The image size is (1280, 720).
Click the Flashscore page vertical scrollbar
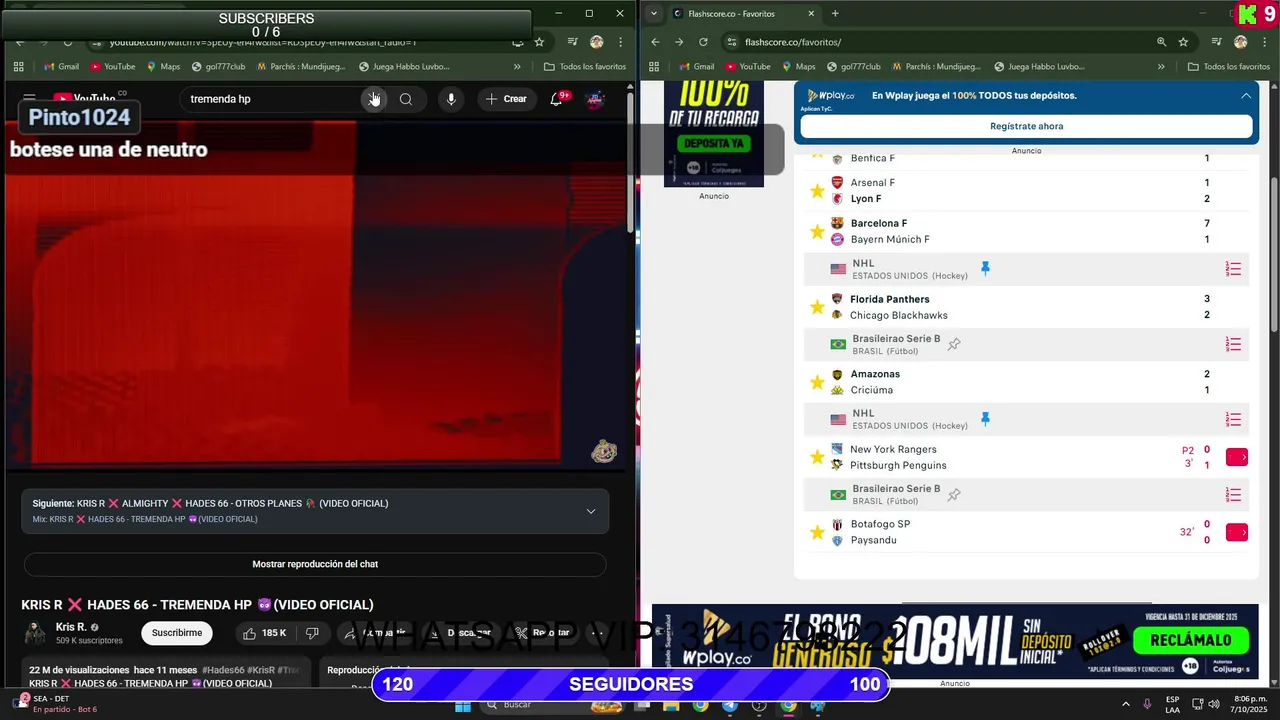point(1273,255)
